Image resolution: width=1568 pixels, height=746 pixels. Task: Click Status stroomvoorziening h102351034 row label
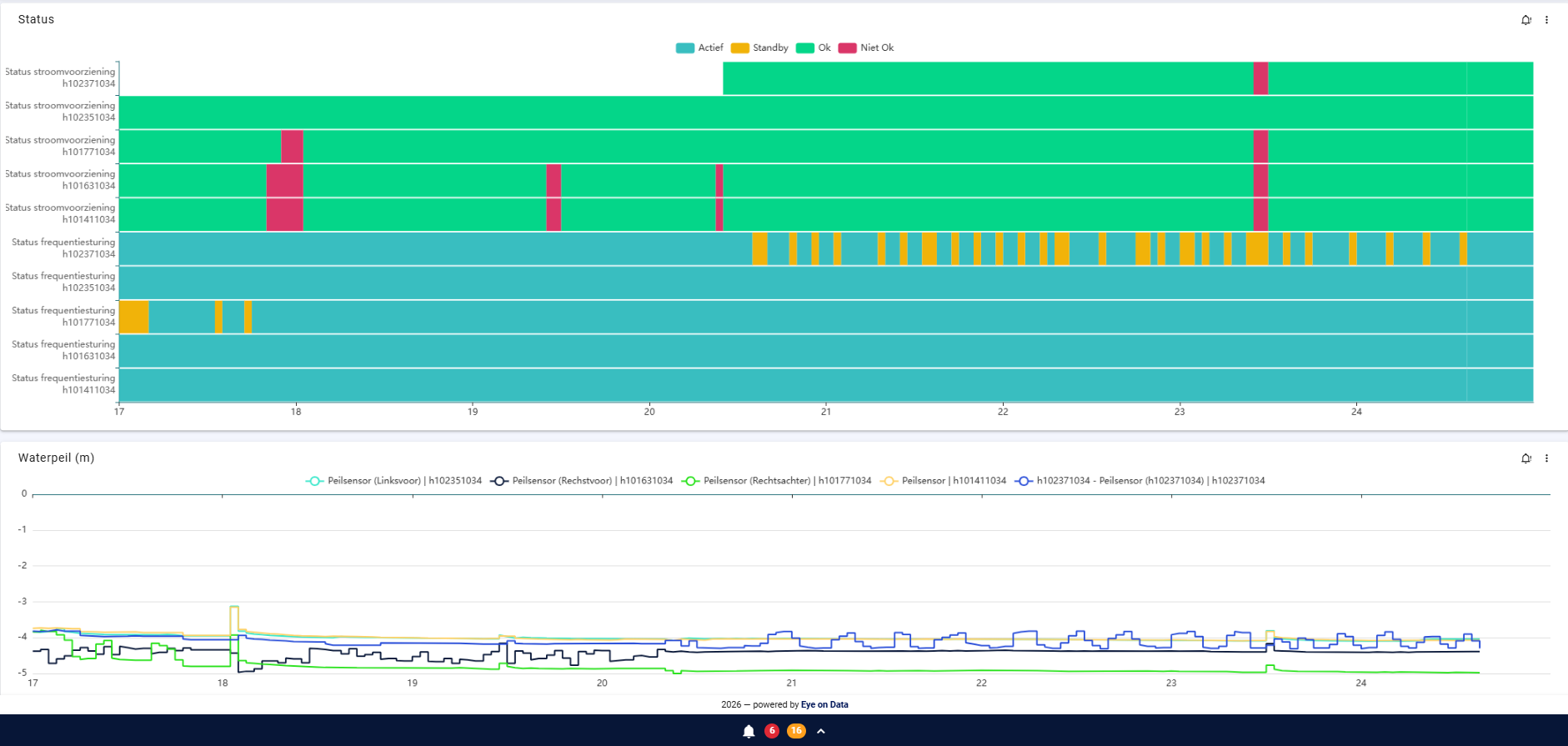coord(60,112)
